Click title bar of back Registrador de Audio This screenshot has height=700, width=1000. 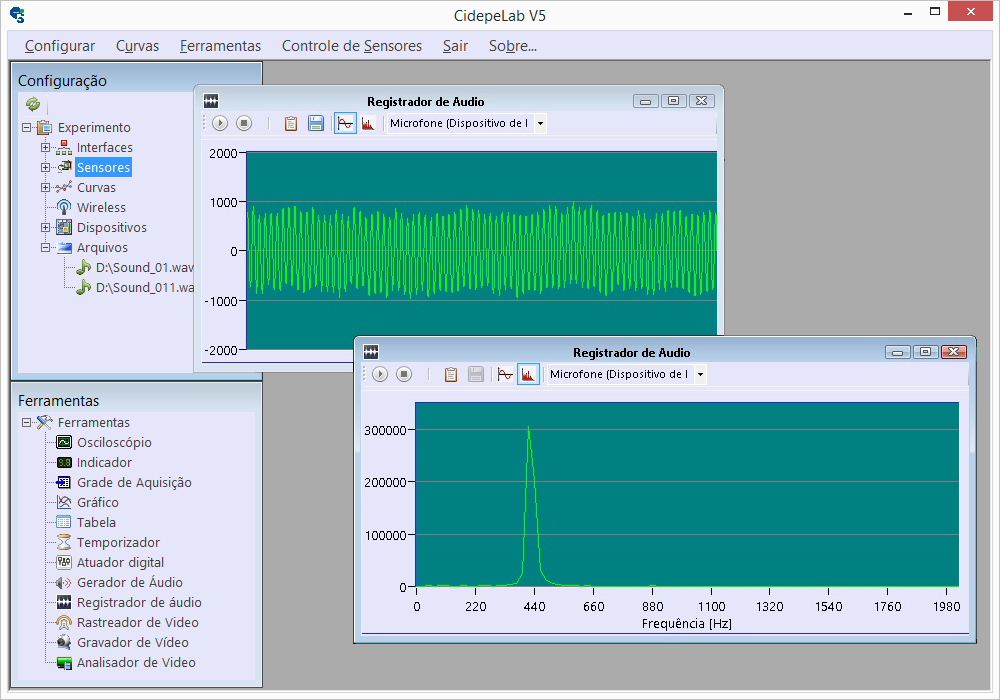click(x=425, y=101)
